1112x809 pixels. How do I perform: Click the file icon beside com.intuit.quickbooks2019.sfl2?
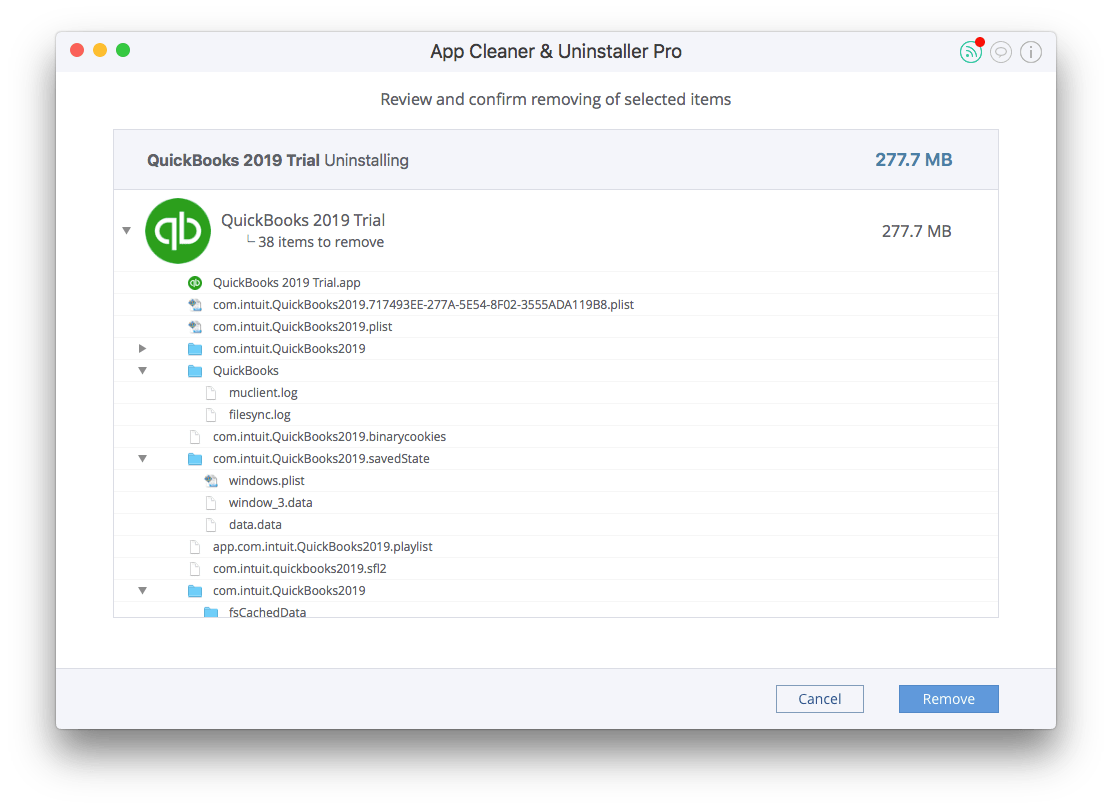pos(195,569)
